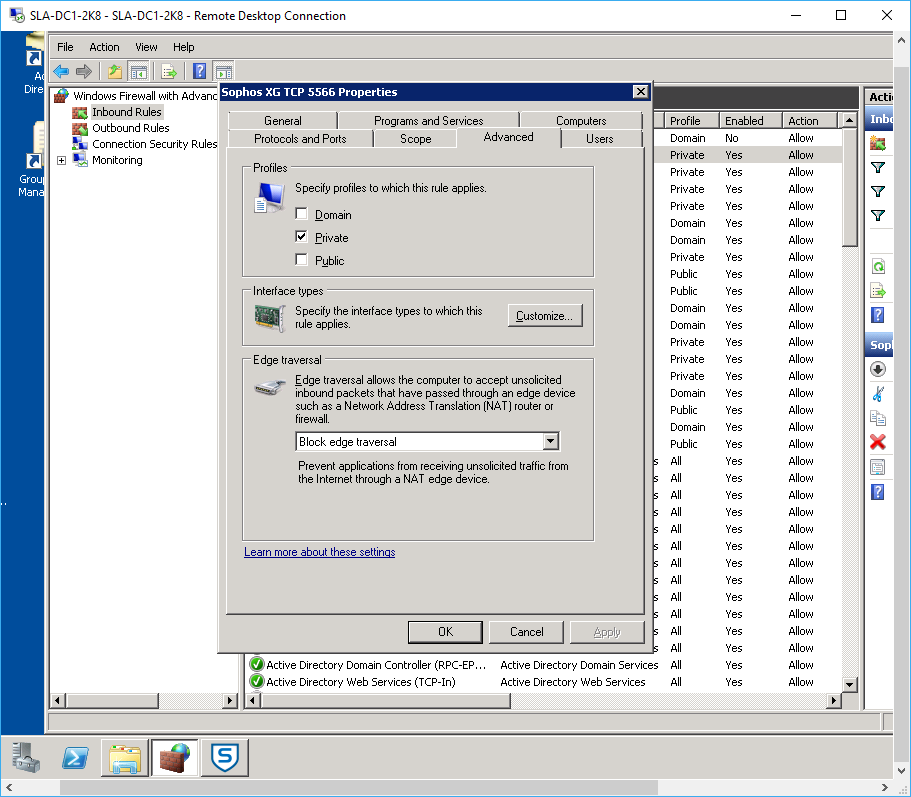Screen dimensions: 911x797
Task: Select the Active Directory Domain Controller (RPC-EP… rule
Action: pos(375,665)
